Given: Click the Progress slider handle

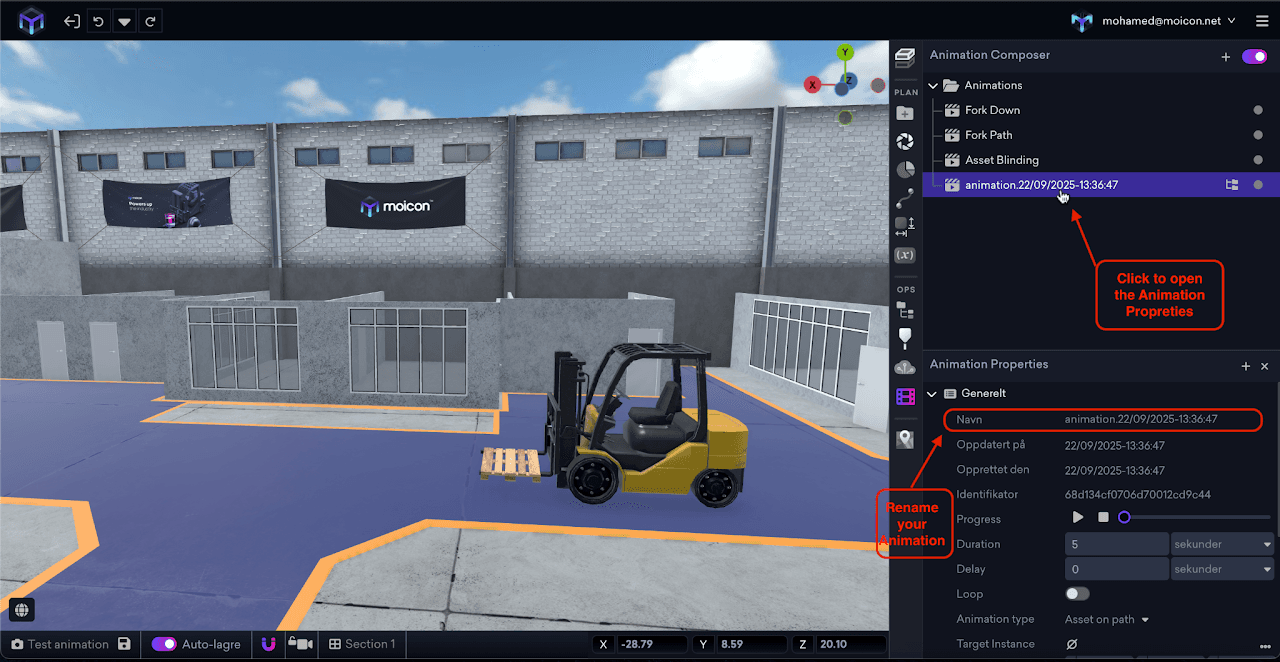Looking at the screenshot, I should (x=1124, y=517).
